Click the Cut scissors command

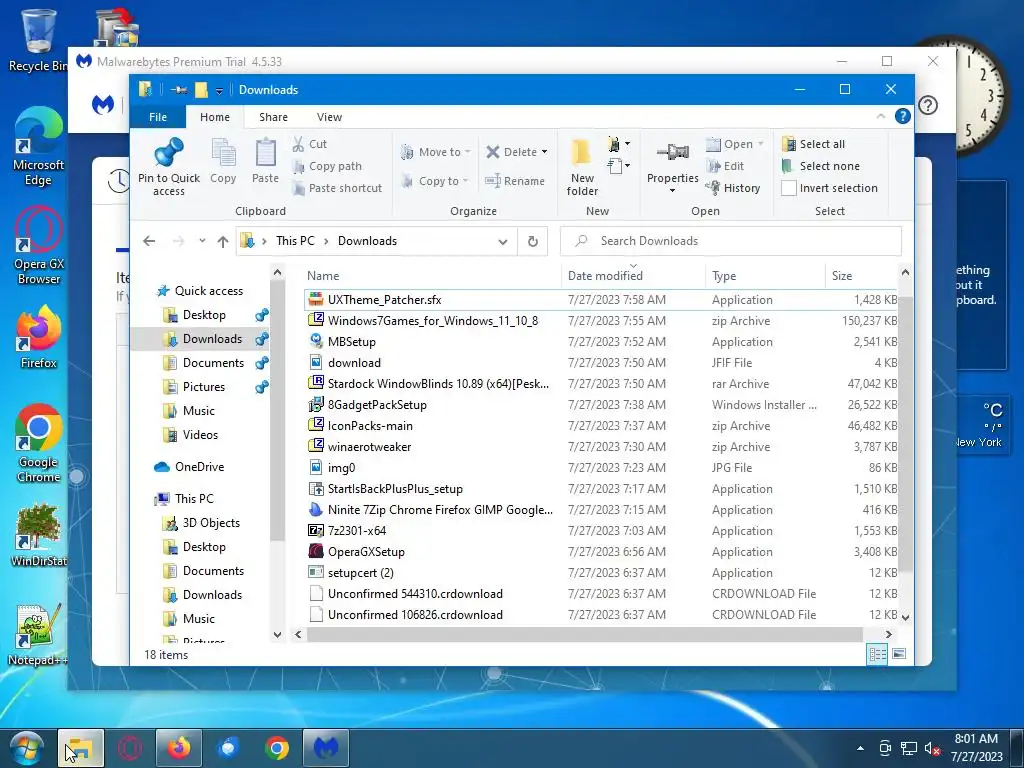pos(310,144)
